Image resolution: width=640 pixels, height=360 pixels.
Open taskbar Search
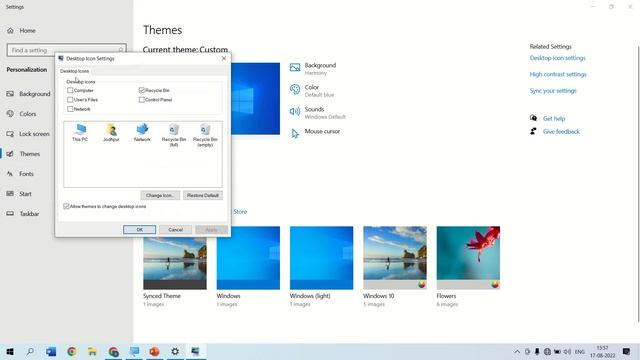pyautogui.click(x=30, y=351)
